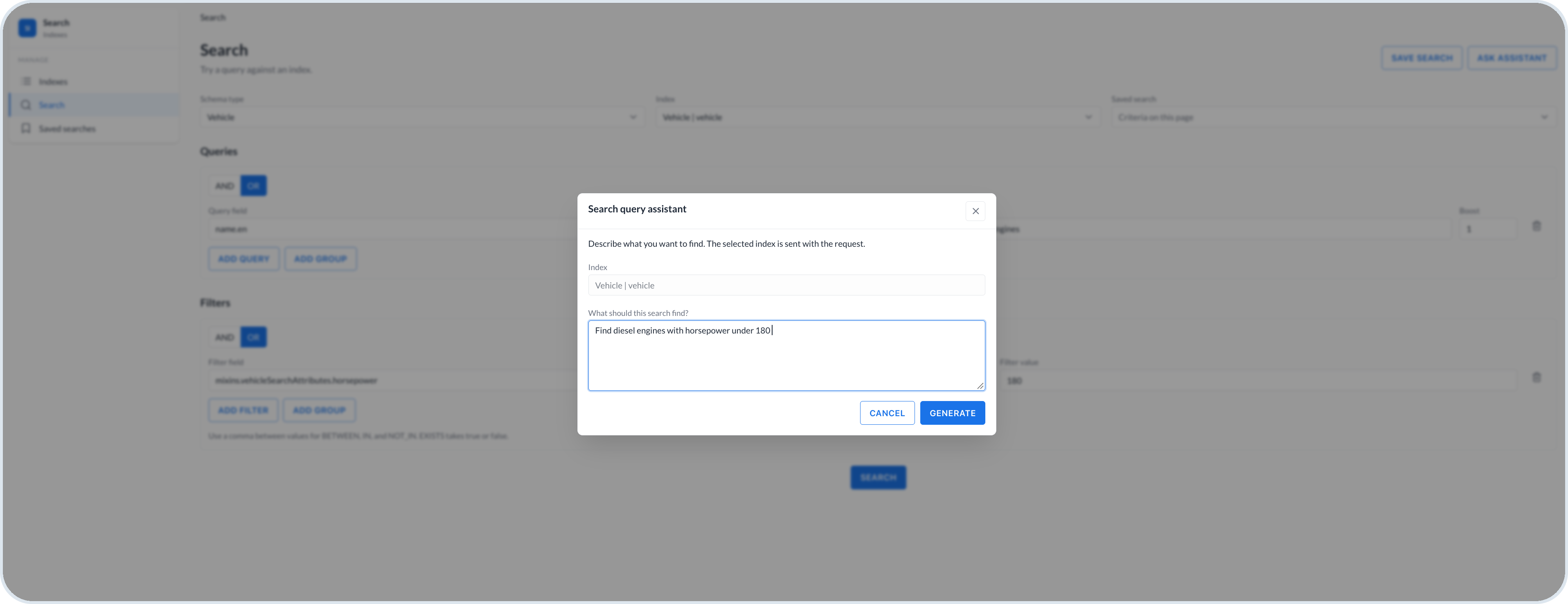Click Save Search button
The image size is (1568, 604).
1421,58
